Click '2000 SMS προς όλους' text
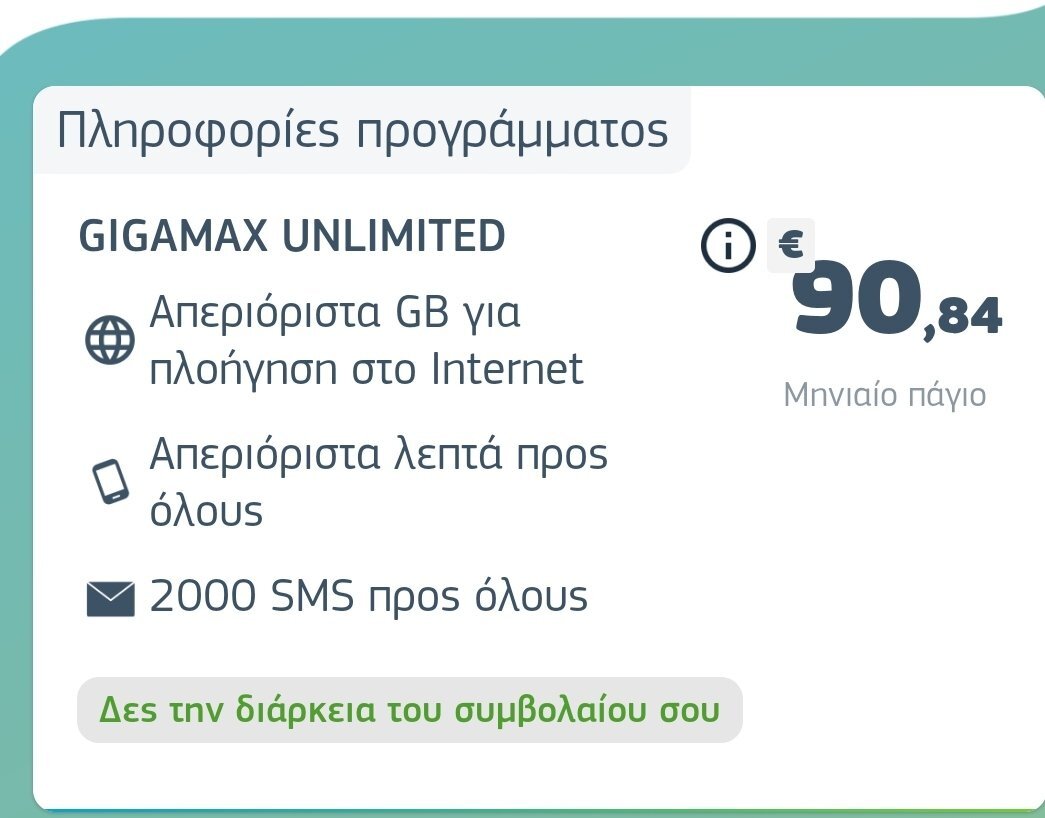The width and height of the screenshot is (1045, 818). click(x=369, y=597)
